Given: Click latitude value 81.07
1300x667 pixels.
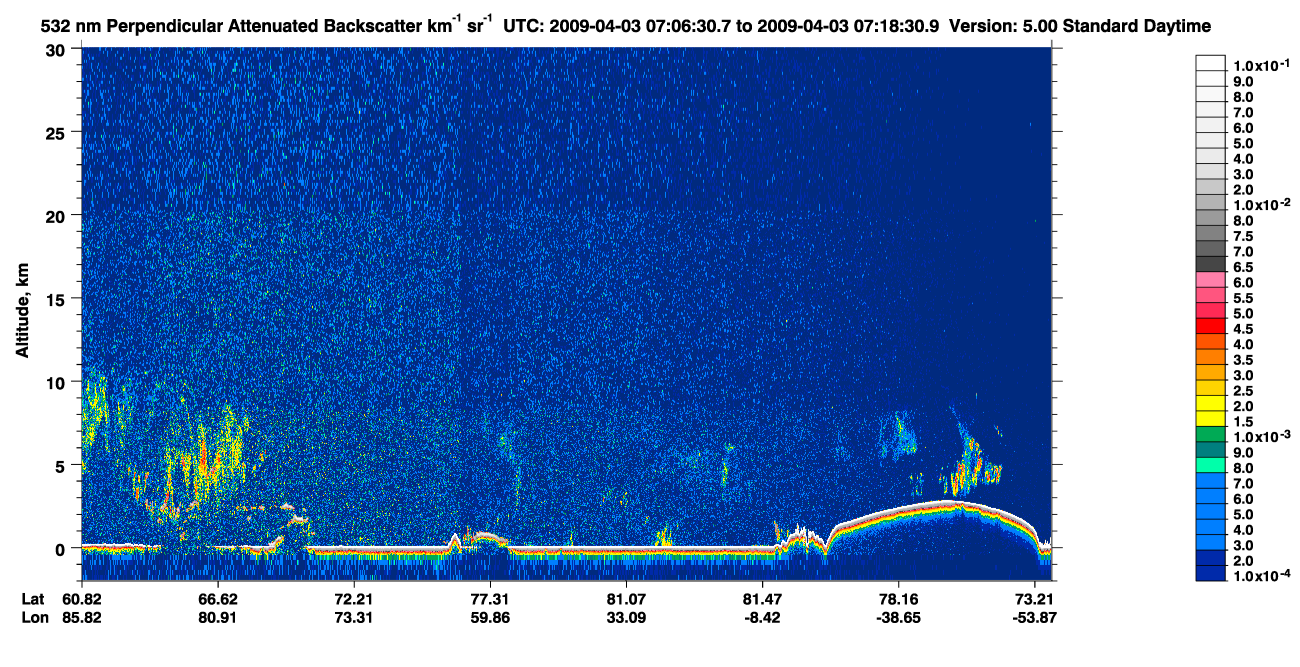Looking at the screenshot, I should (x=626, y=599).
